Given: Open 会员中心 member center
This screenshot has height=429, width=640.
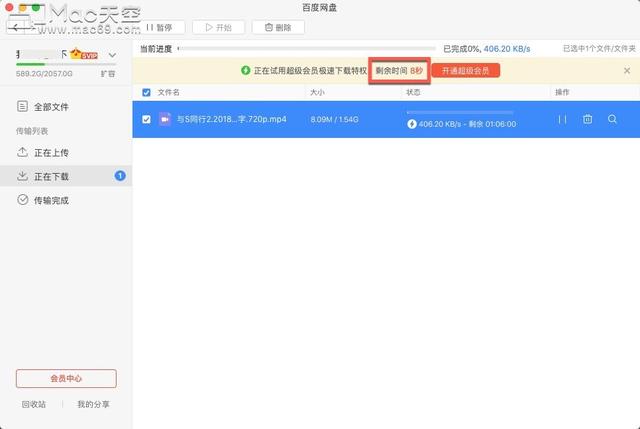Looking at the screenshot, I should pyautogui.click(x=66, y=378).
